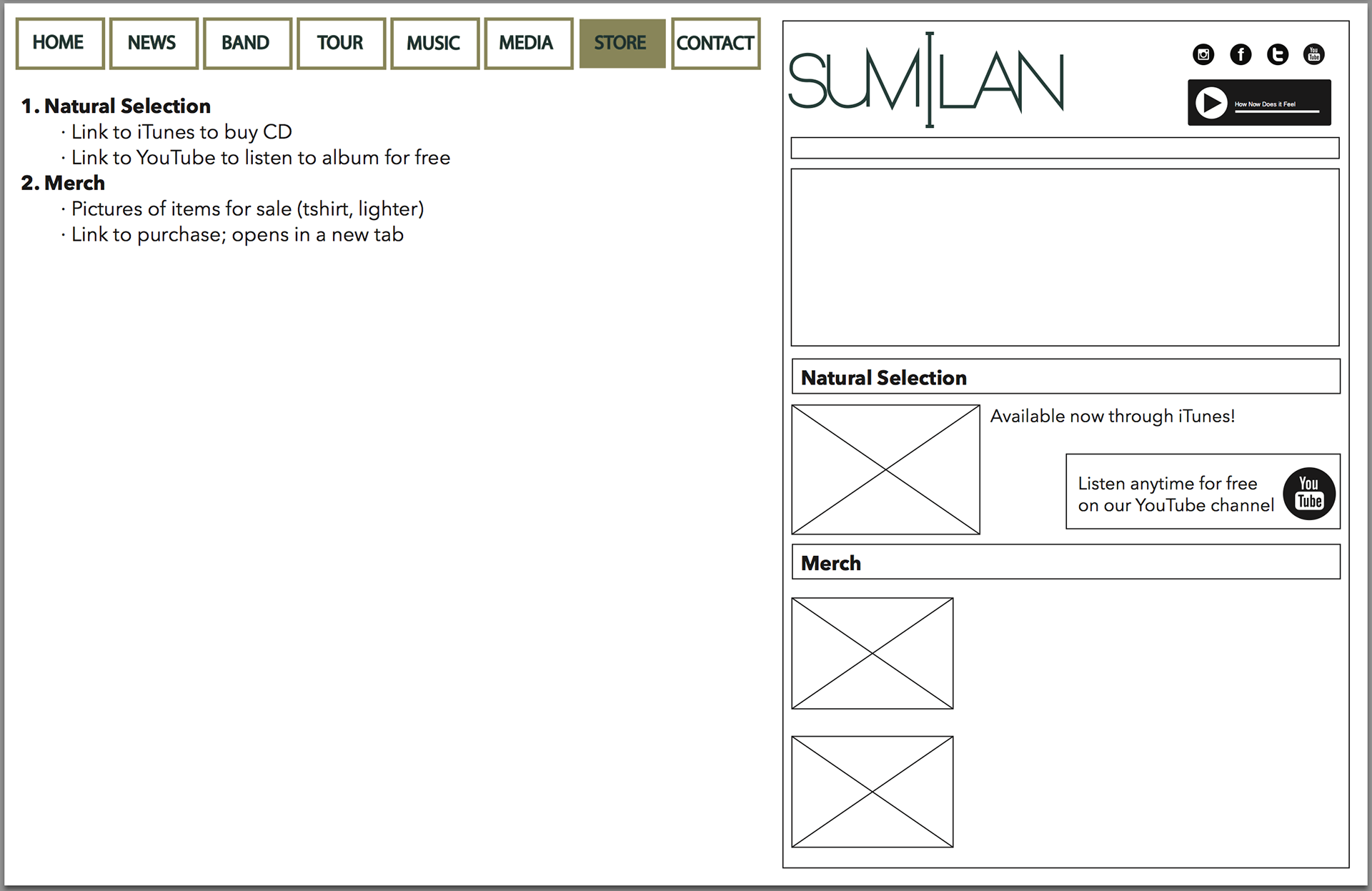Click 'Available now through iTunes!' text
Screen dimensions: 1372x891
coord(1112,417)
